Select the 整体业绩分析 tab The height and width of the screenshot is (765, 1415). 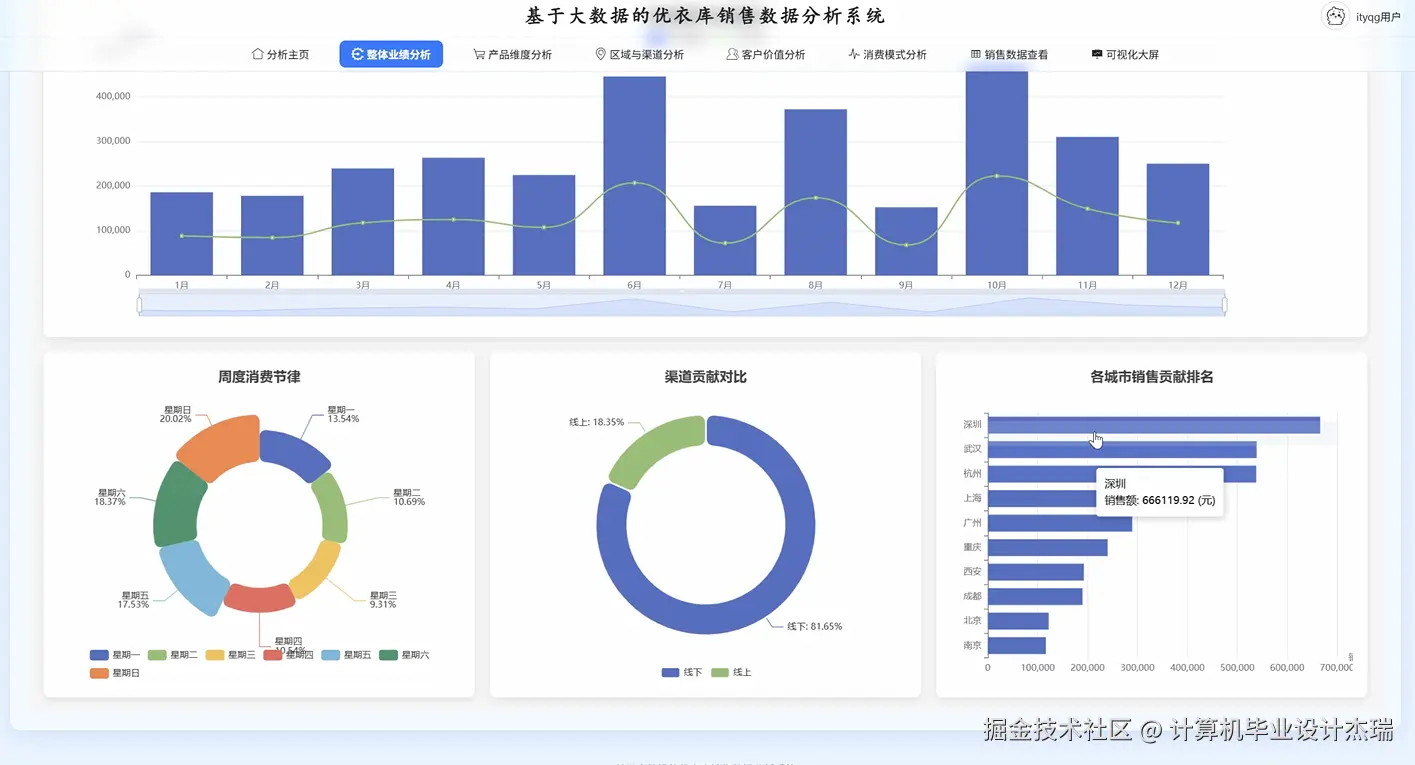pyautogui.click(x=391, y=54)
